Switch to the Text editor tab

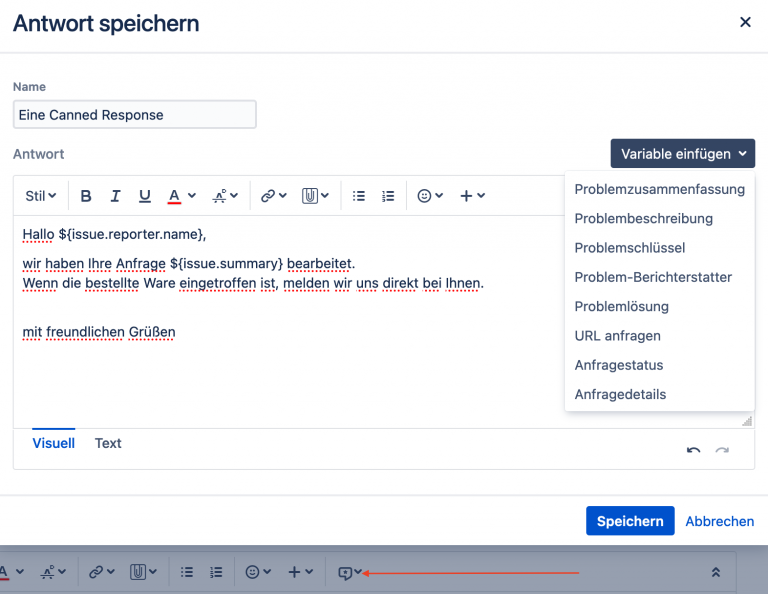click(108, 443)
